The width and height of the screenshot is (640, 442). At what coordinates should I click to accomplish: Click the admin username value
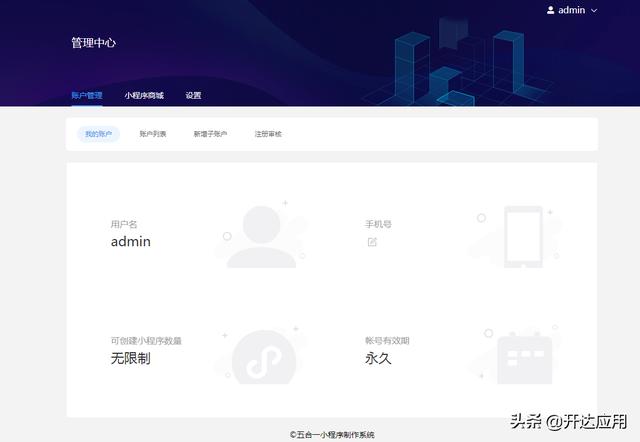click(130, 242)
